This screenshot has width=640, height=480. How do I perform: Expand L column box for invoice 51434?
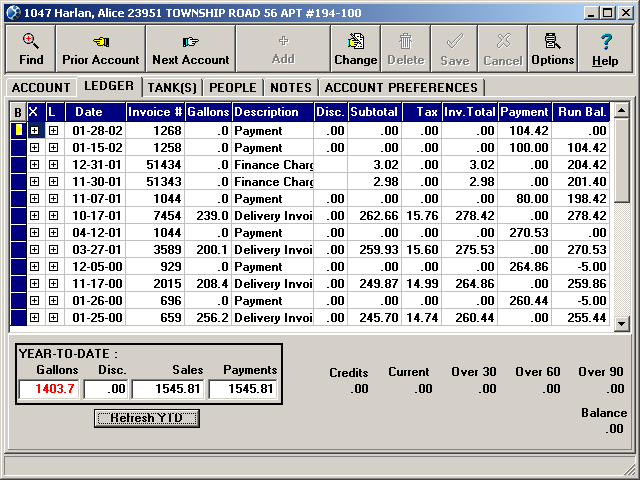tap(53, 164)
